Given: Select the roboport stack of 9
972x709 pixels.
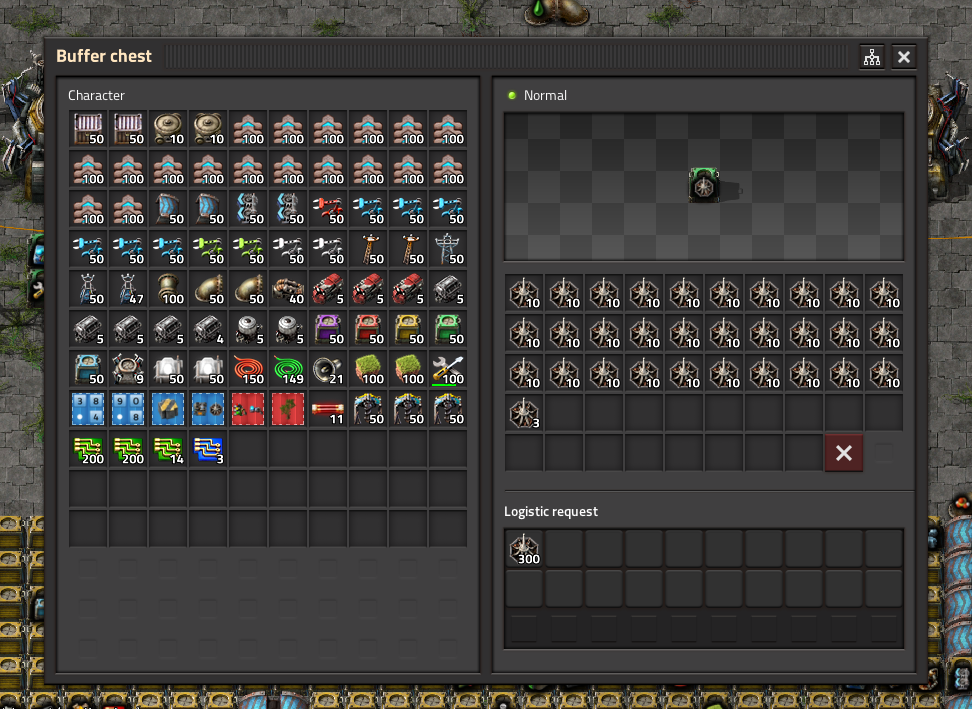Looking at the screenshot, I should (x=128, y=369).
